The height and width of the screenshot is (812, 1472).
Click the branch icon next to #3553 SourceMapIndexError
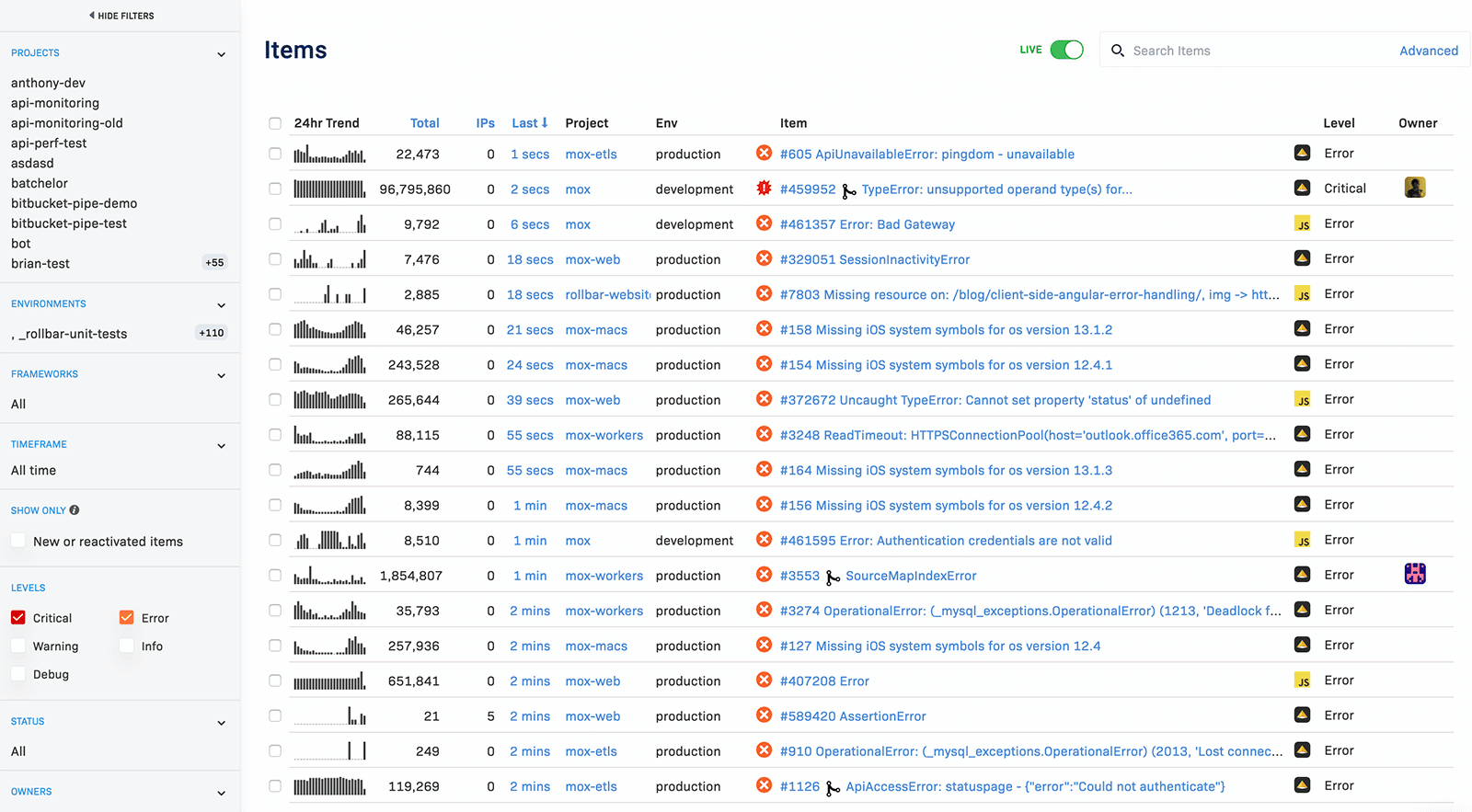[833, 577]
